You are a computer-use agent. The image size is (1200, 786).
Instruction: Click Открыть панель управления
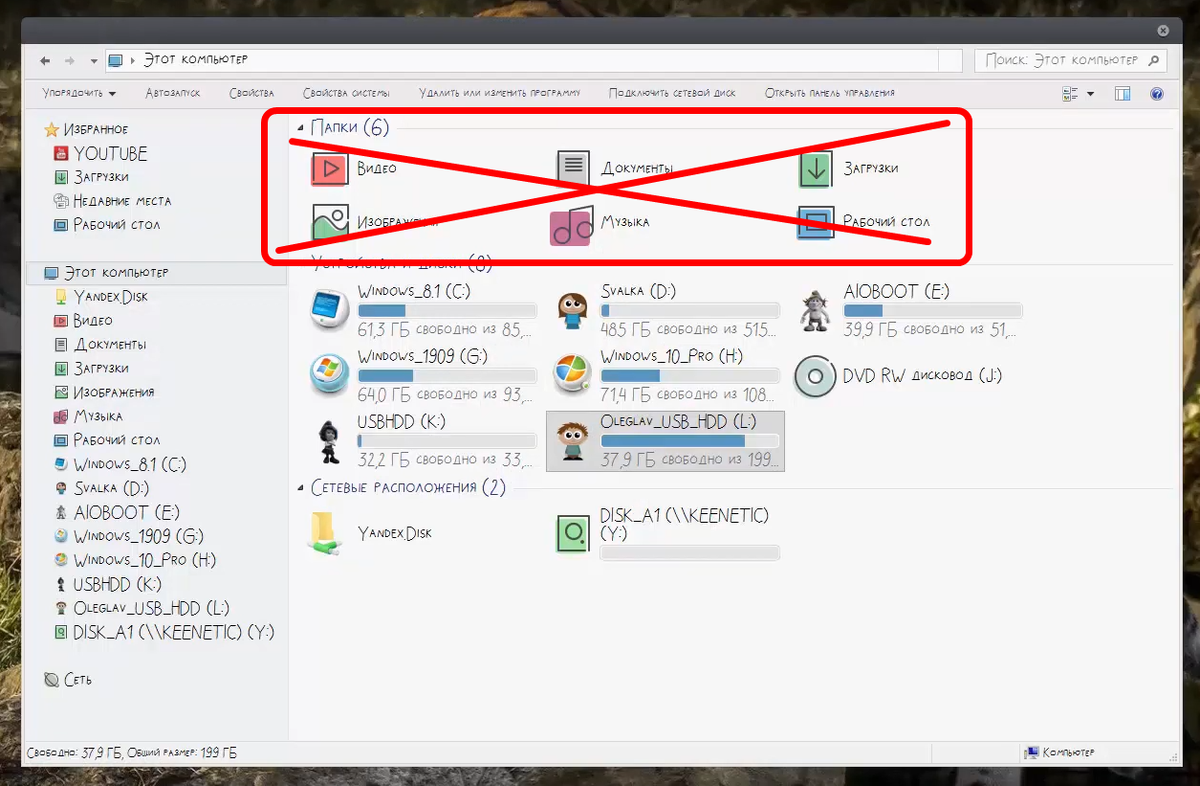(830, 93)
